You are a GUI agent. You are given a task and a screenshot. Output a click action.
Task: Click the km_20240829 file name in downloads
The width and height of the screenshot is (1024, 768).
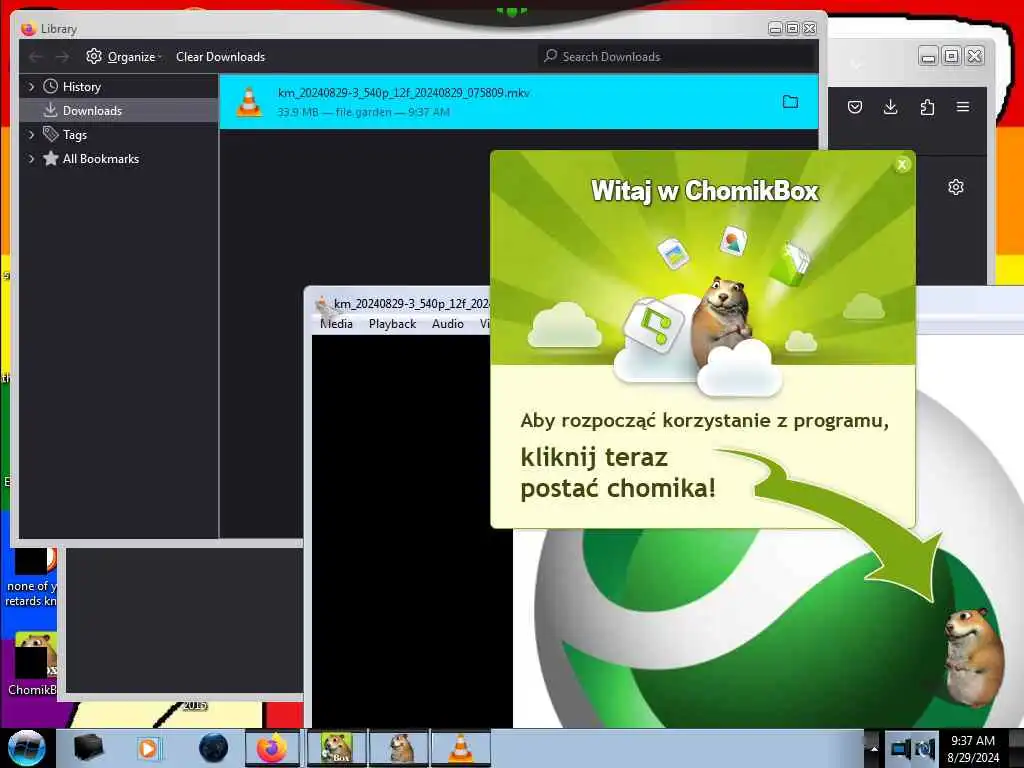pos(404,93)
